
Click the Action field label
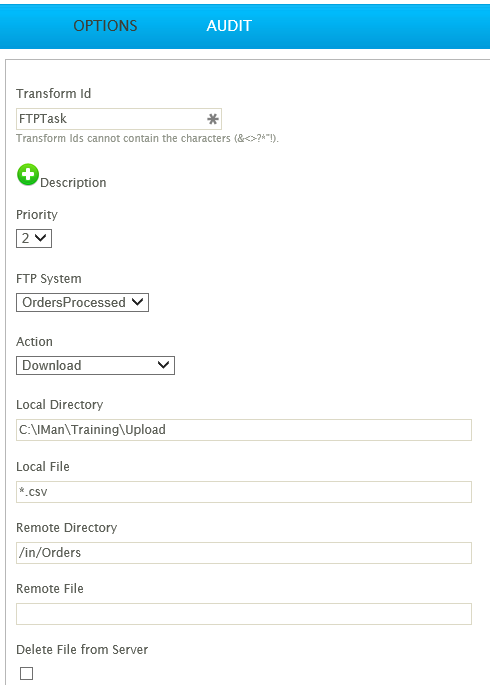click(35, 342)
